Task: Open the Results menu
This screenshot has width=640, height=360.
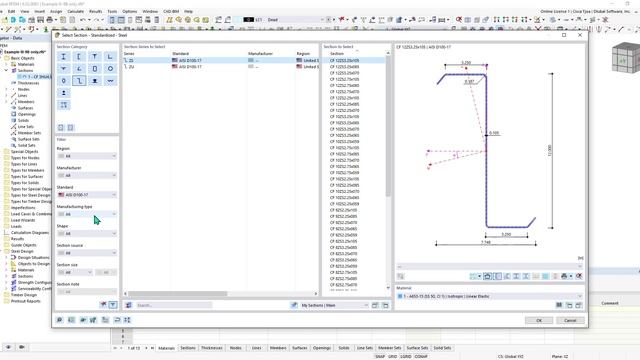Action: (x=96, y=11)
